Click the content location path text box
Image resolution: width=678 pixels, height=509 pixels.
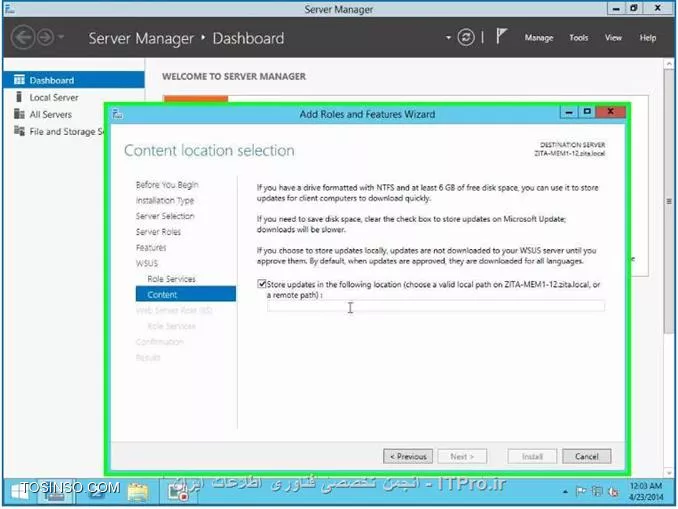436,306
